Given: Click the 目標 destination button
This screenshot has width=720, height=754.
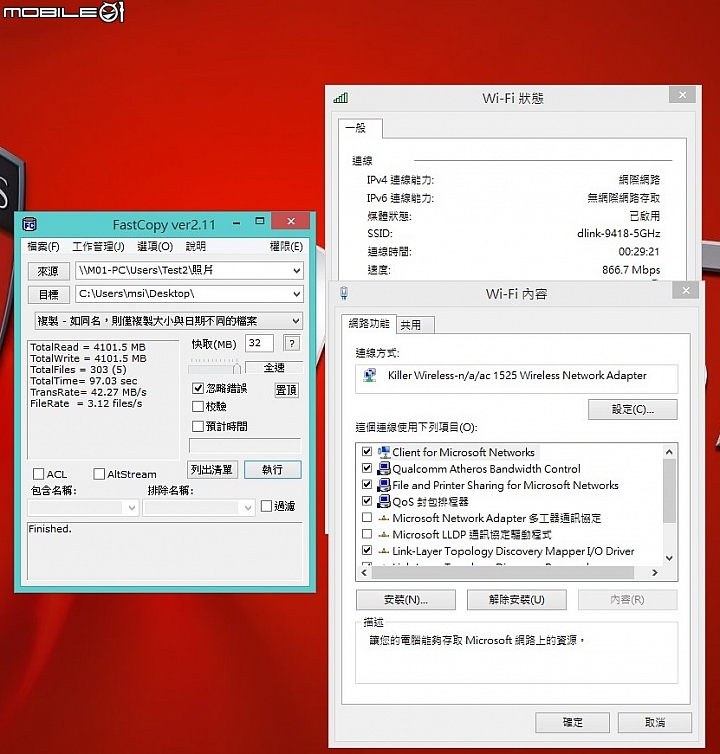Looking at the screenshot, I should click(x=49, y=294).
